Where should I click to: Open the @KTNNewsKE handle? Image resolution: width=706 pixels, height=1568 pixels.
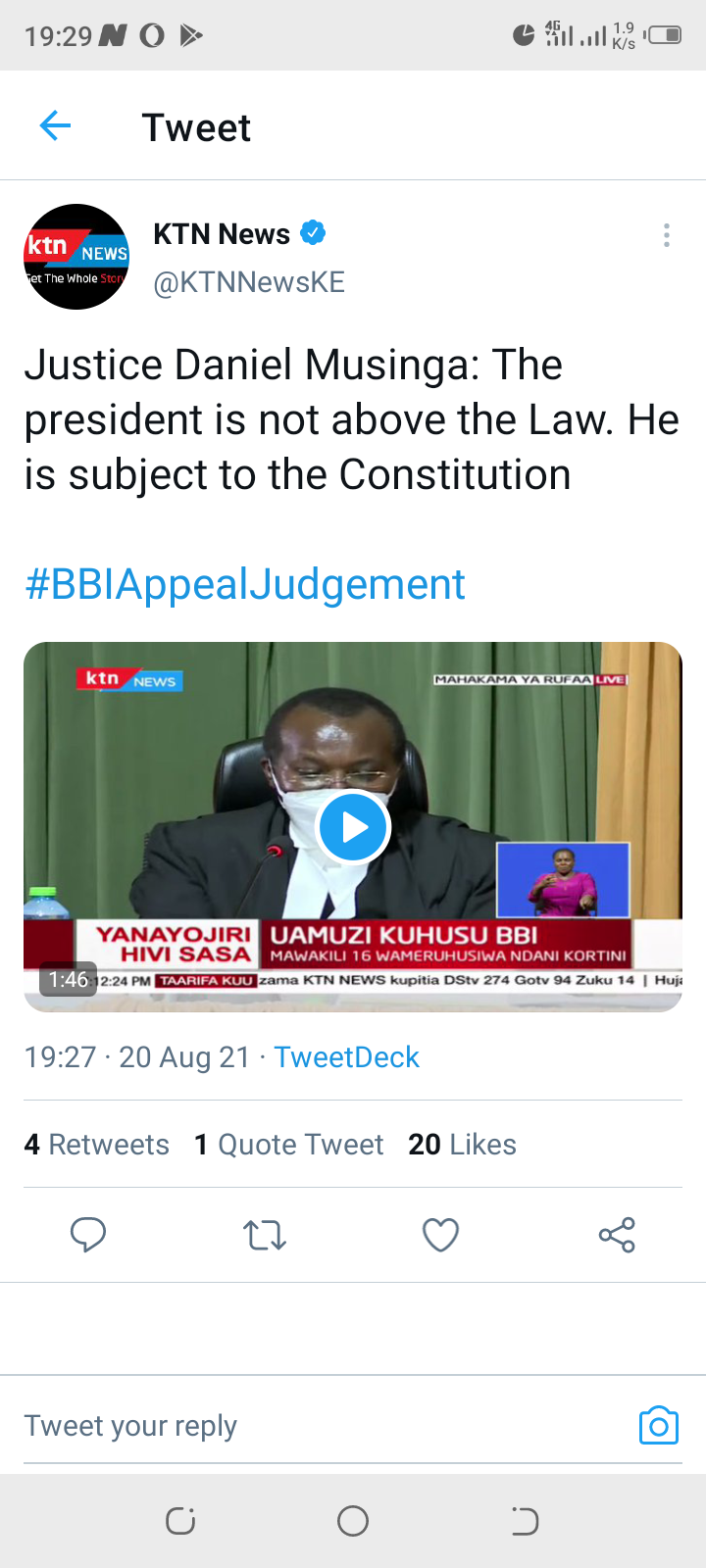[249, 282]
